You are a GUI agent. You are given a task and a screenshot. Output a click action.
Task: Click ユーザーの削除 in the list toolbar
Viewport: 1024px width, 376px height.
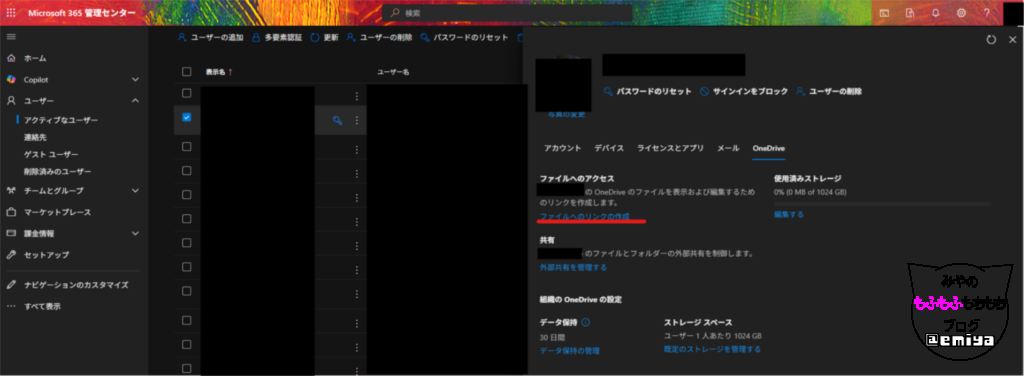[379, 37]
